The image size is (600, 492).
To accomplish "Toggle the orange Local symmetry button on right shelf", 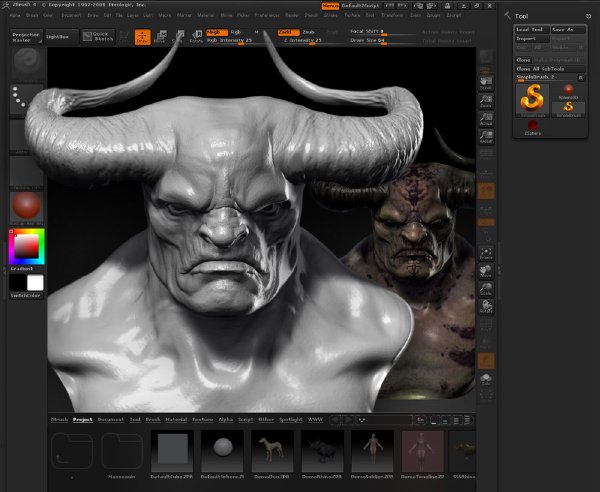I will click(486, 191).
